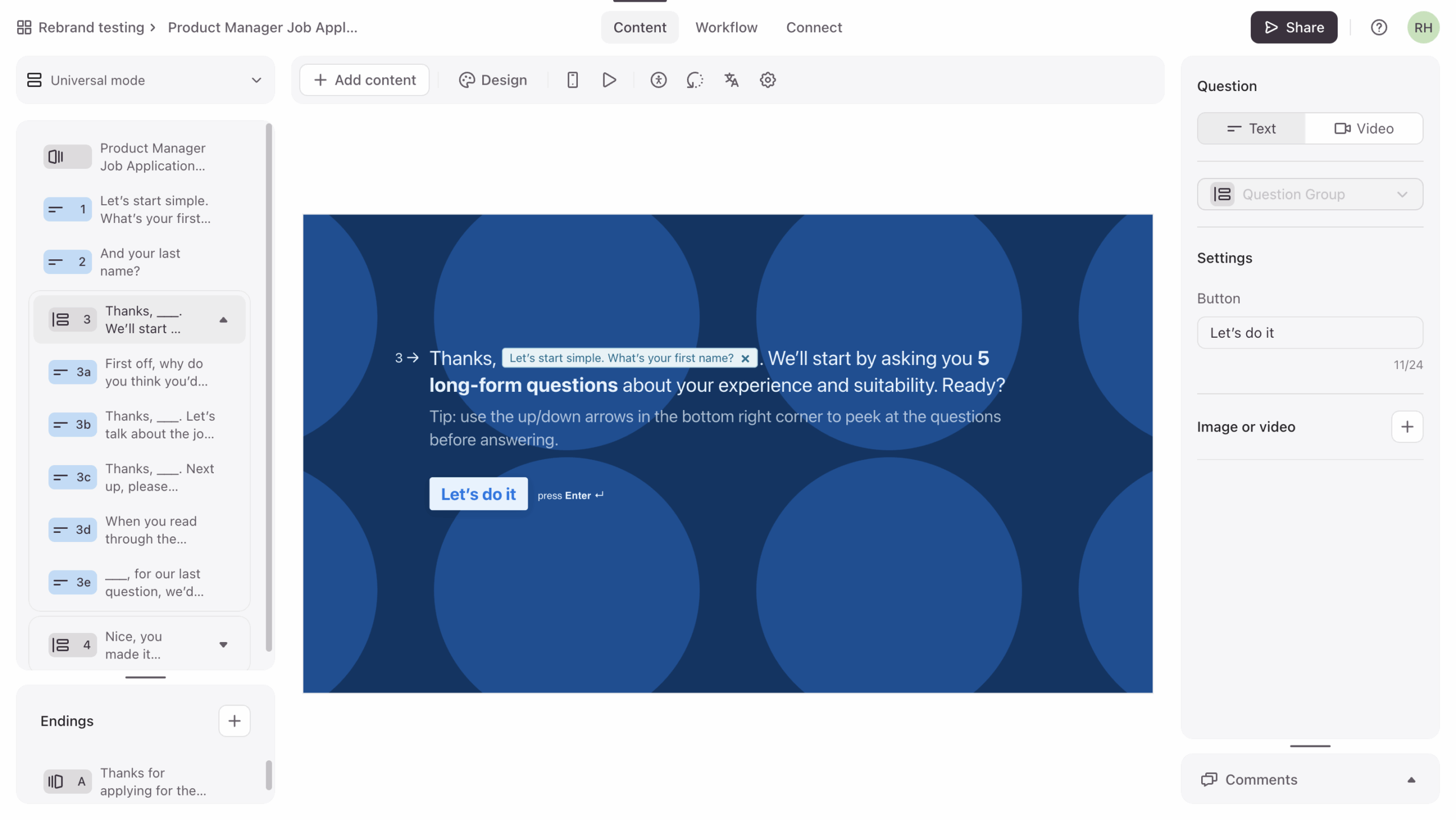Switch to the Workflow tab
This screenshot has width=1456, height=820.
click(726, 27)
